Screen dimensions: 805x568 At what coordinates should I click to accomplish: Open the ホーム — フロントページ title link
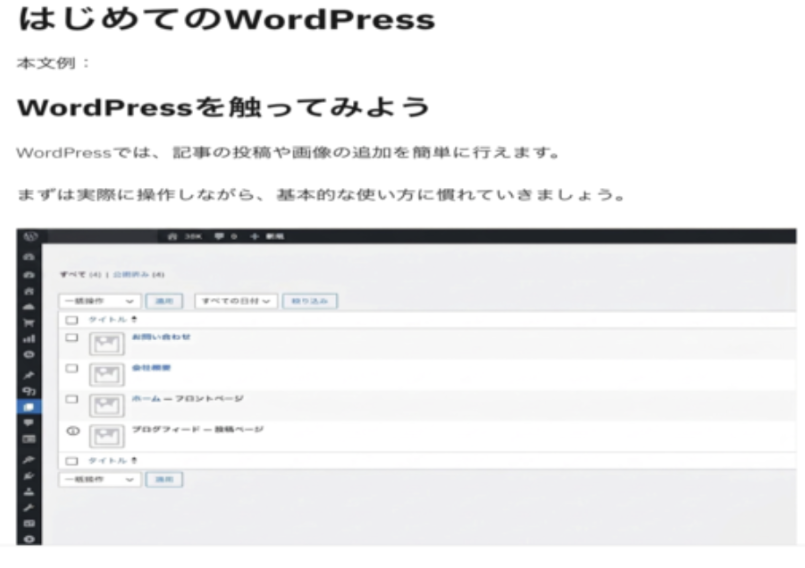coord(188,399)
